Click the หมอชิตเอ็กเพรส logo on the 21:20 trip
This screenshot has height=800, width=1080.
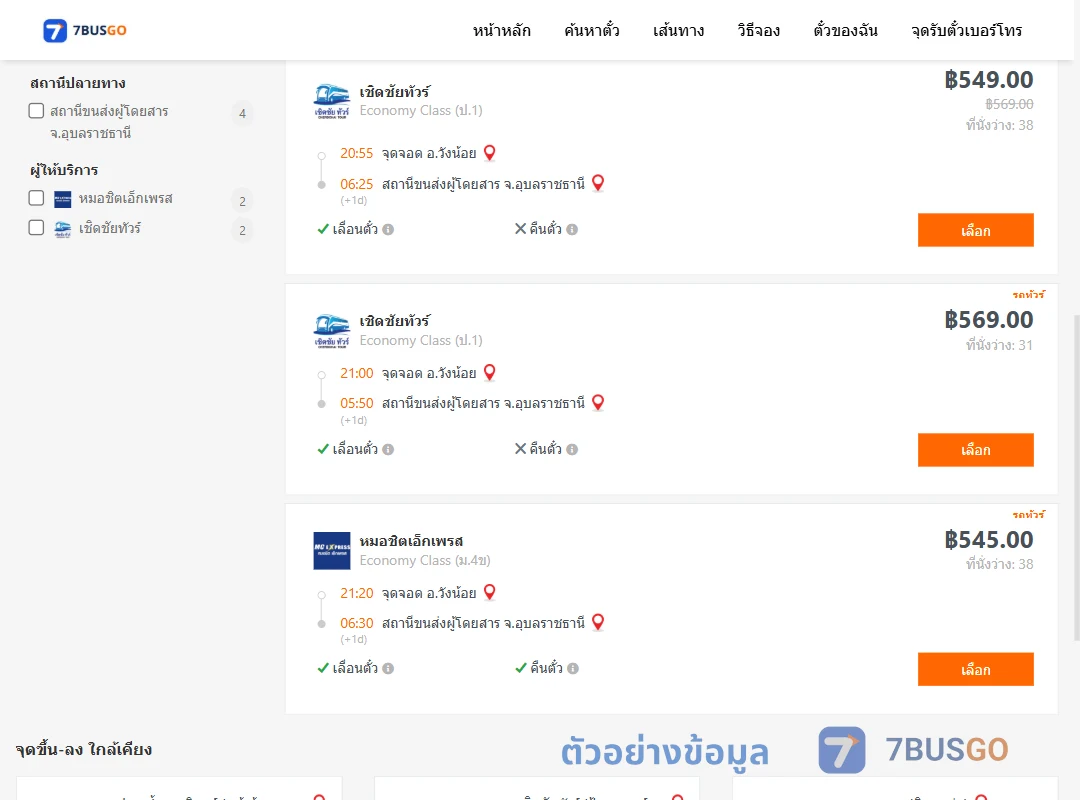[331, 551]
